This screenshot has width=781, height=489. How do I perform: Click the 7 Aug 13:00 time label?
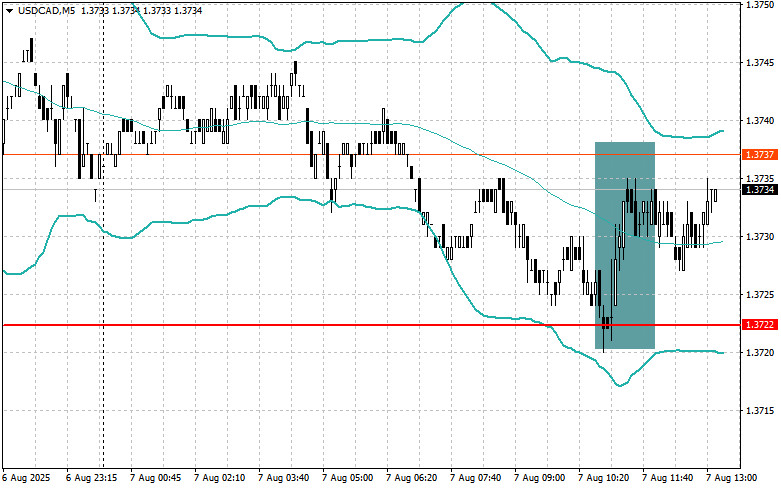732,478
